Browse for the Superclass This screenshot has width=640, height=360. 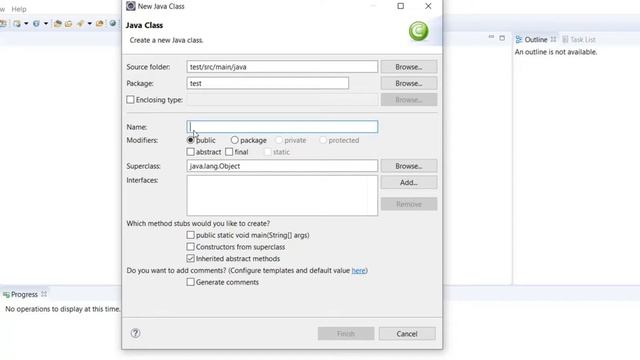409,166
